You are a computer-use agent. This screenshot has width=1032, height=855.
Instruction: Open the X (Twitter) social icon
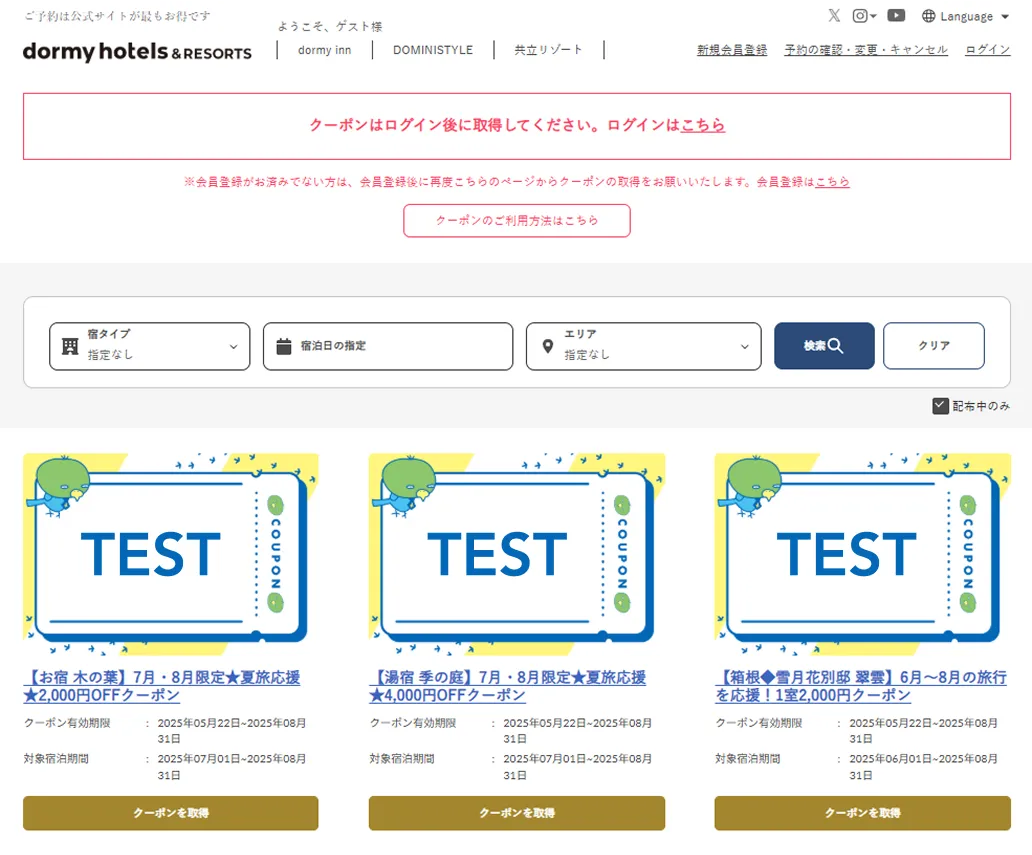click(834, 15)
